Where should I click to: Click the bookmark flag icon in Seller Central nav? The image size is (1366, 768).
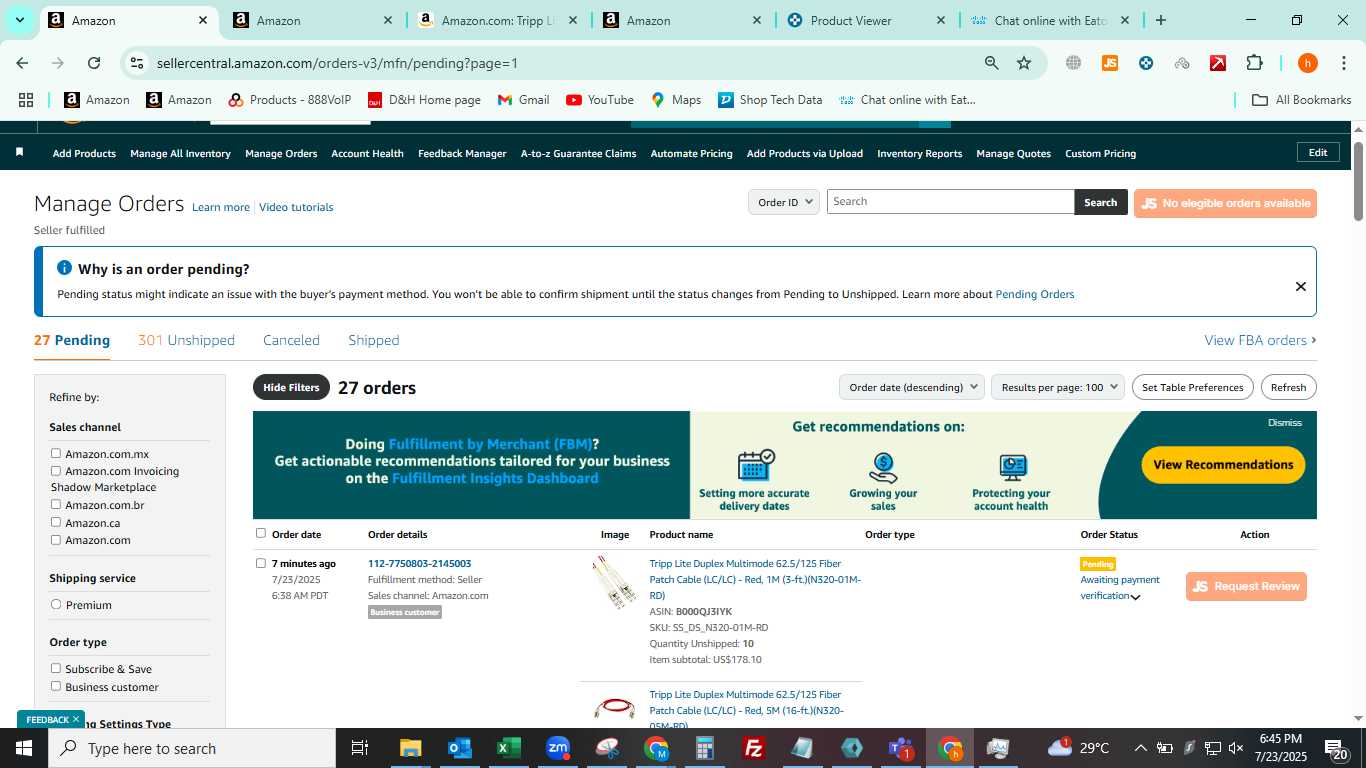click(x=19, y=152)
